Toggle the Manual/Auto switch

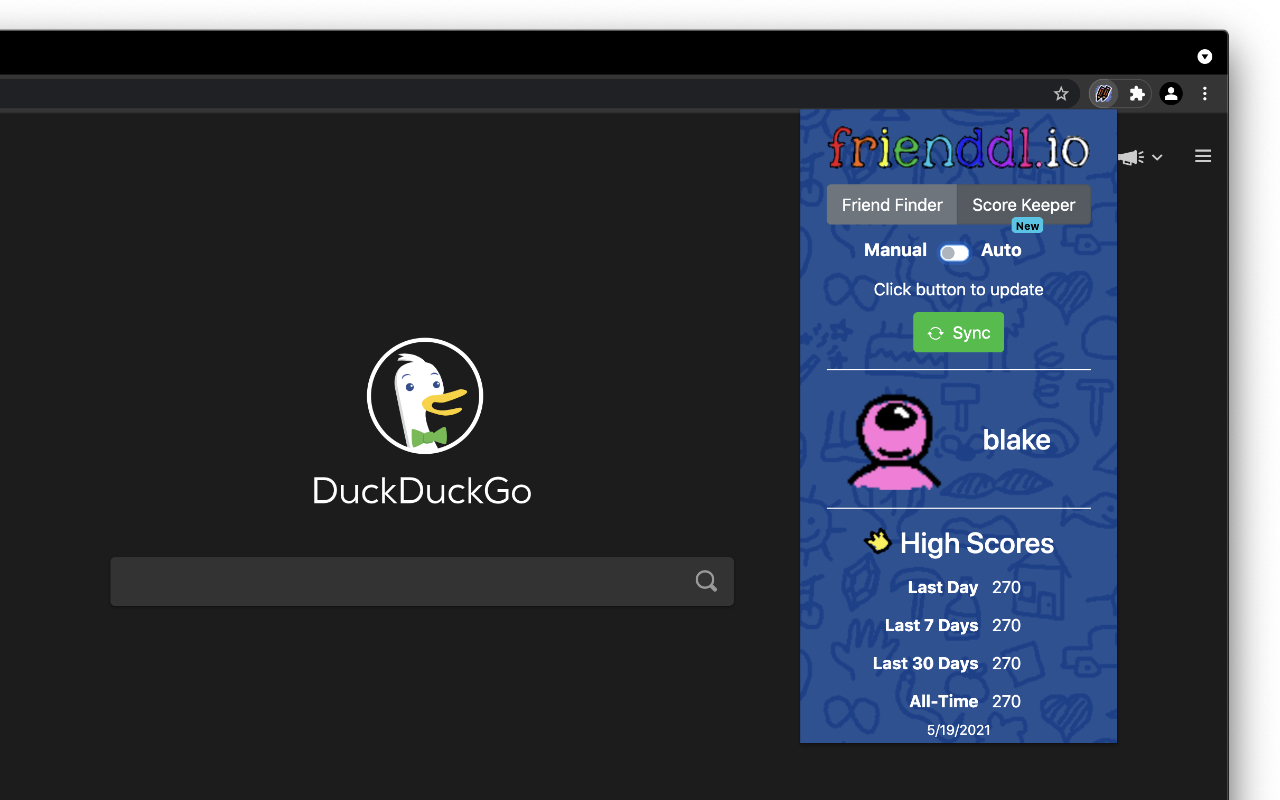click(x=954, y=253)
